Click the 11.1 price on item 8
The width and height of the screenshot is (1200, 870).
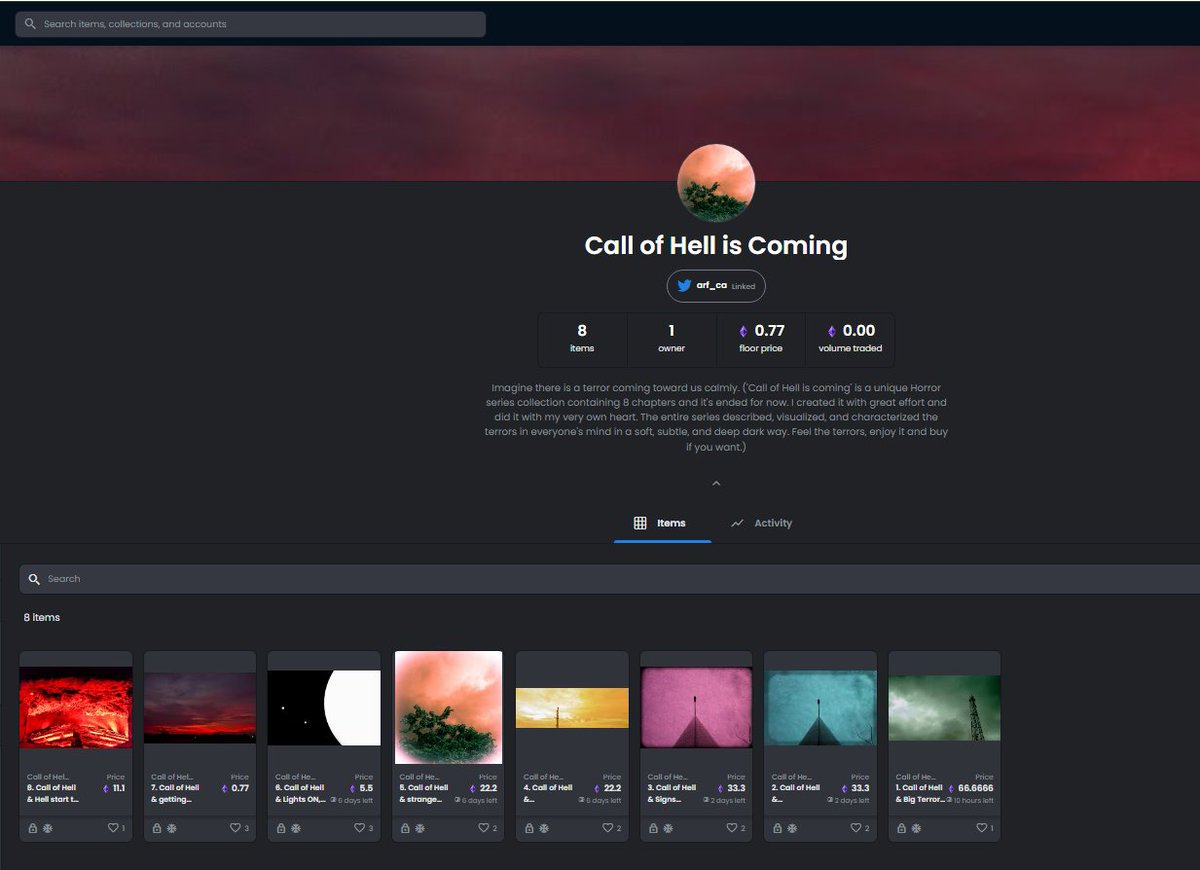click(x=119, y=788)
